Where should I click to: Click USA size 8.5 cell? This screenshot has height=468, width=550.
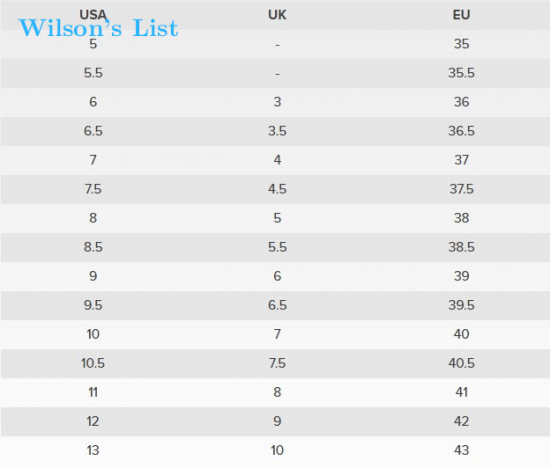click(93, 247)
